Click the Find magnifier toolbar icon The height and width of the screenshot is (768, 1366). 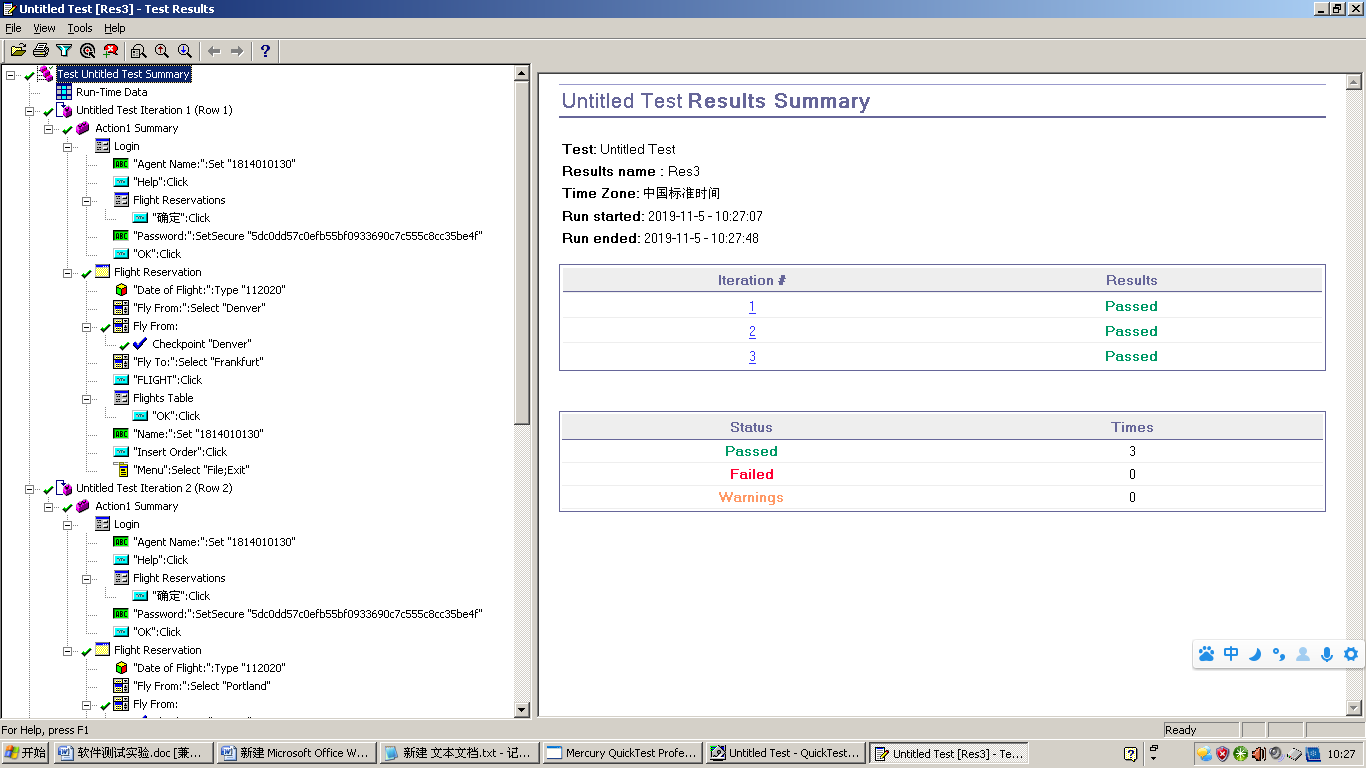pos(138,51)
